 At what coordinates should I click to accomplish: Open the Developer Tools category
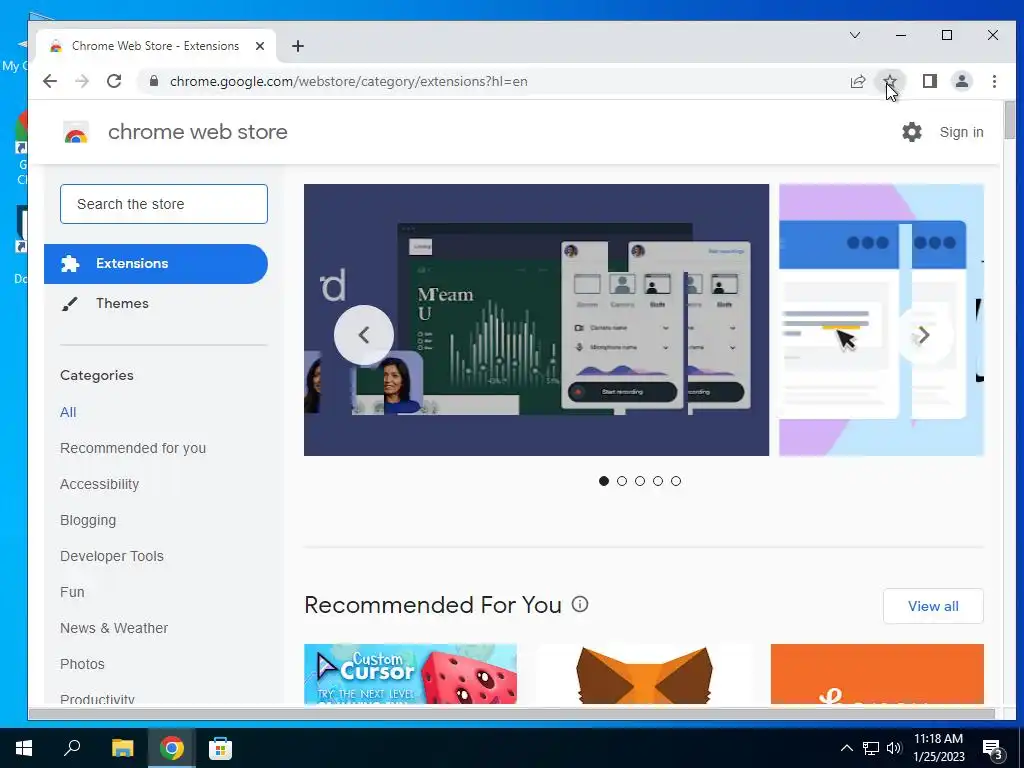(112, 556)
